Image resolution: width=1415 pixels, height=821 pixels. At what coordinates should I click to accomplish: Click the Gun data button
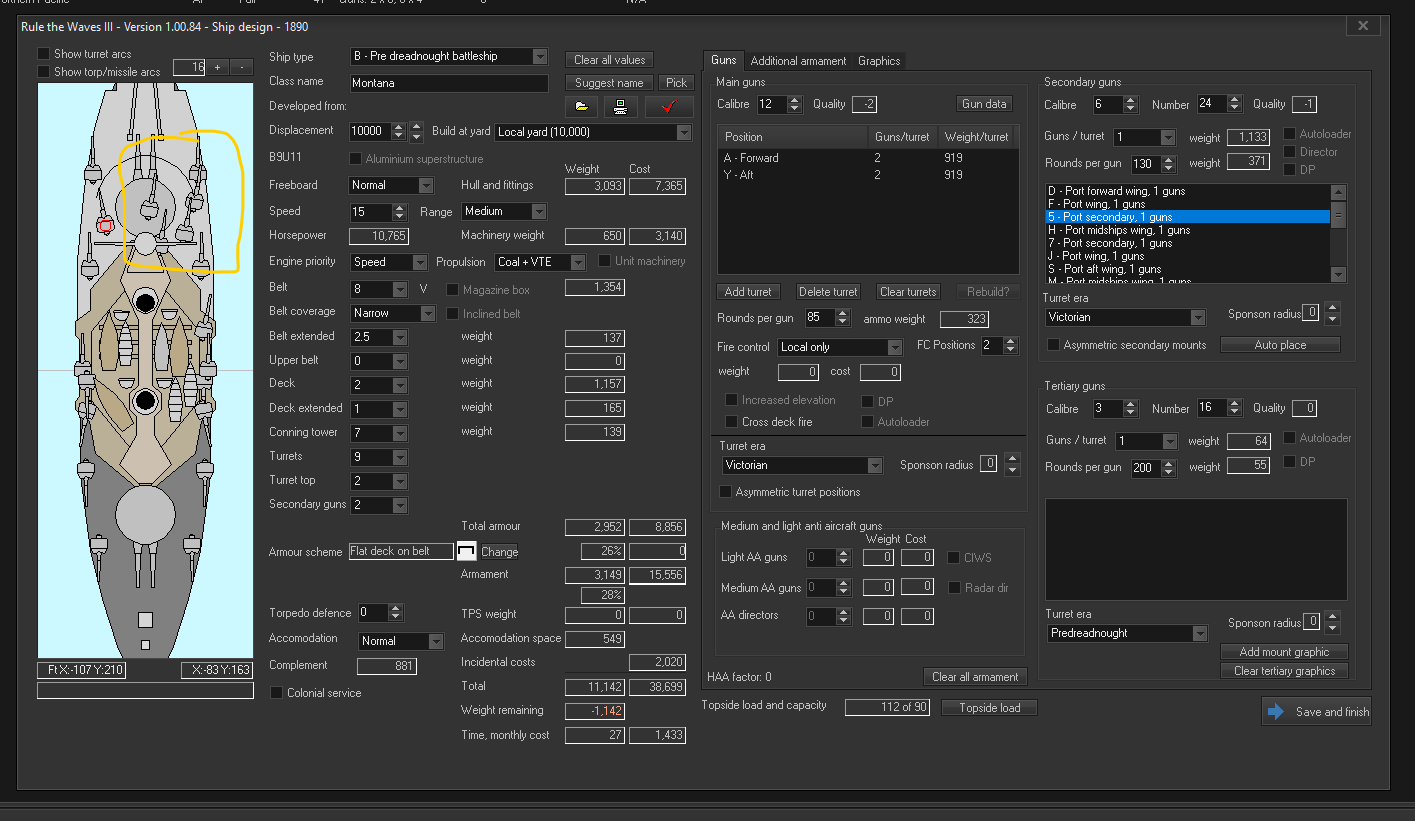(984, 104)
